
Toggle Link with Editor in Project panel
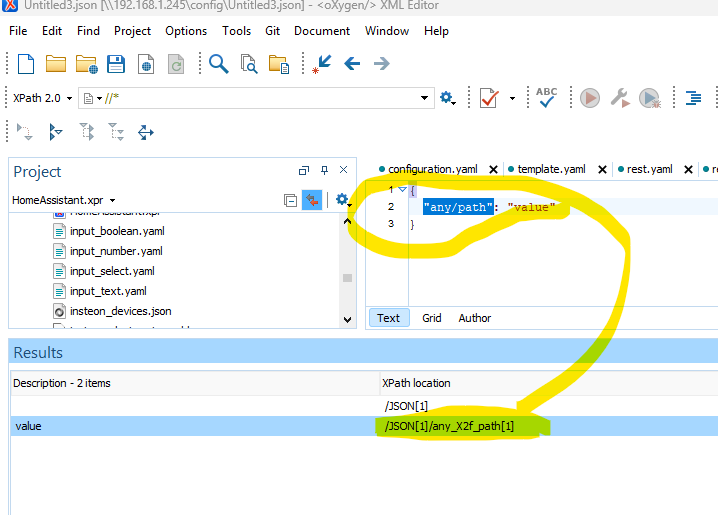[x=312, y=200]
